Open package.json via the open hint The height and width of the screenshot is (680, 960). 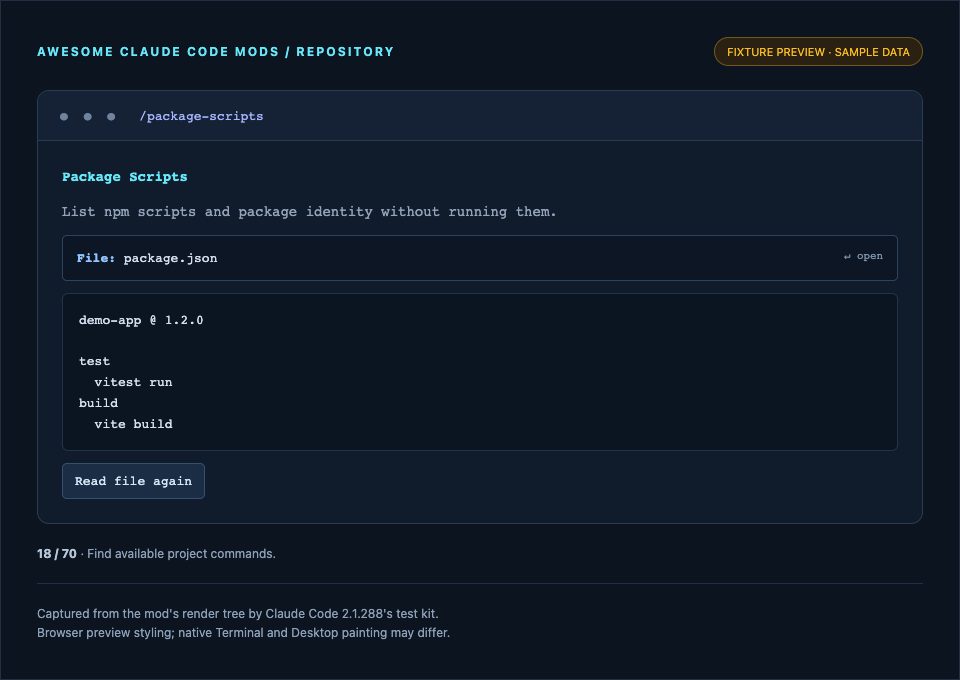[x=863, y=256]
